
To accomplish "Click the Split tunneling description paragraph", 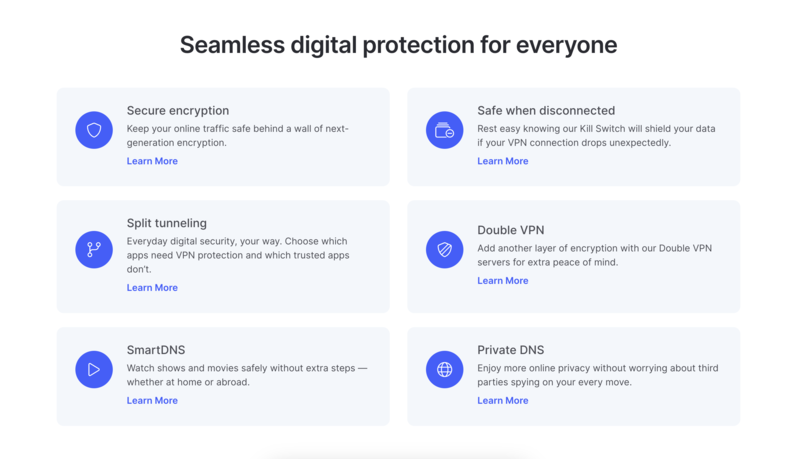I will pos(238,255).
